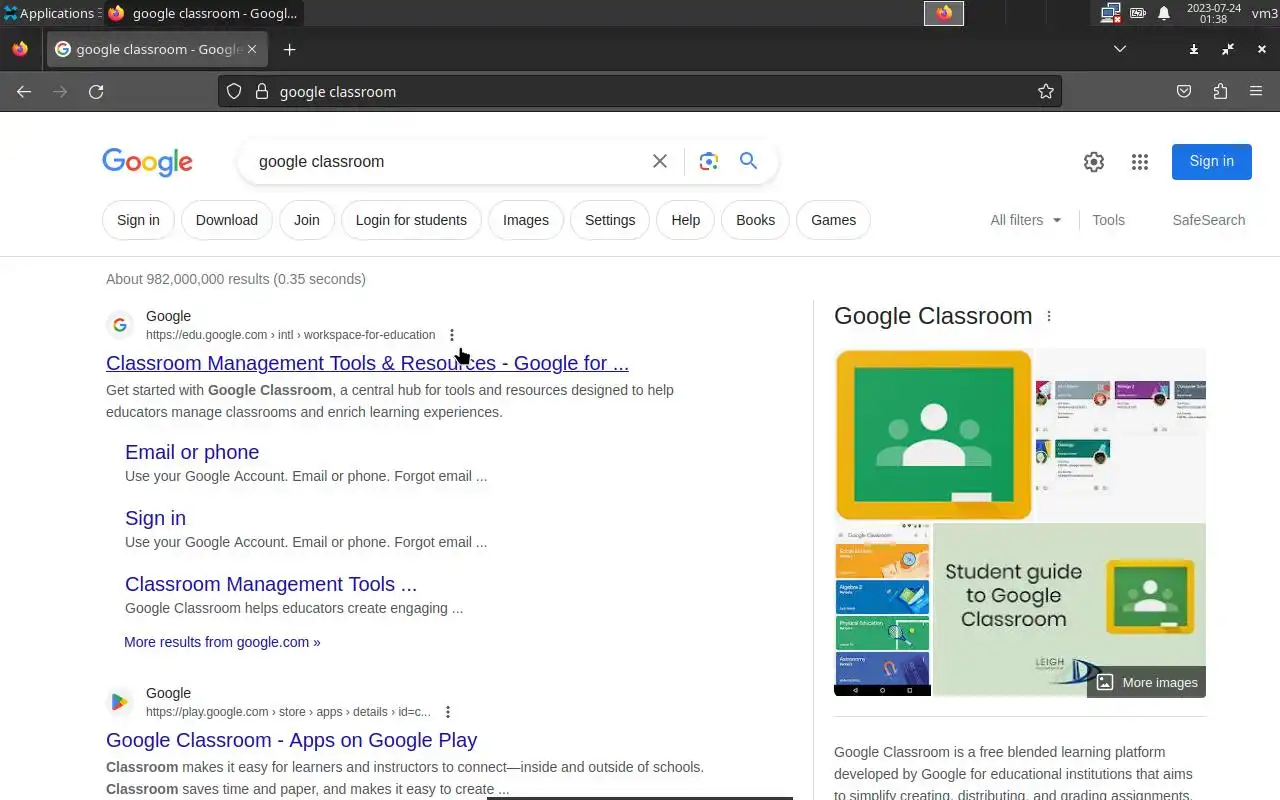
Task: Open the Google apps grid
Action: [1140, 162]
